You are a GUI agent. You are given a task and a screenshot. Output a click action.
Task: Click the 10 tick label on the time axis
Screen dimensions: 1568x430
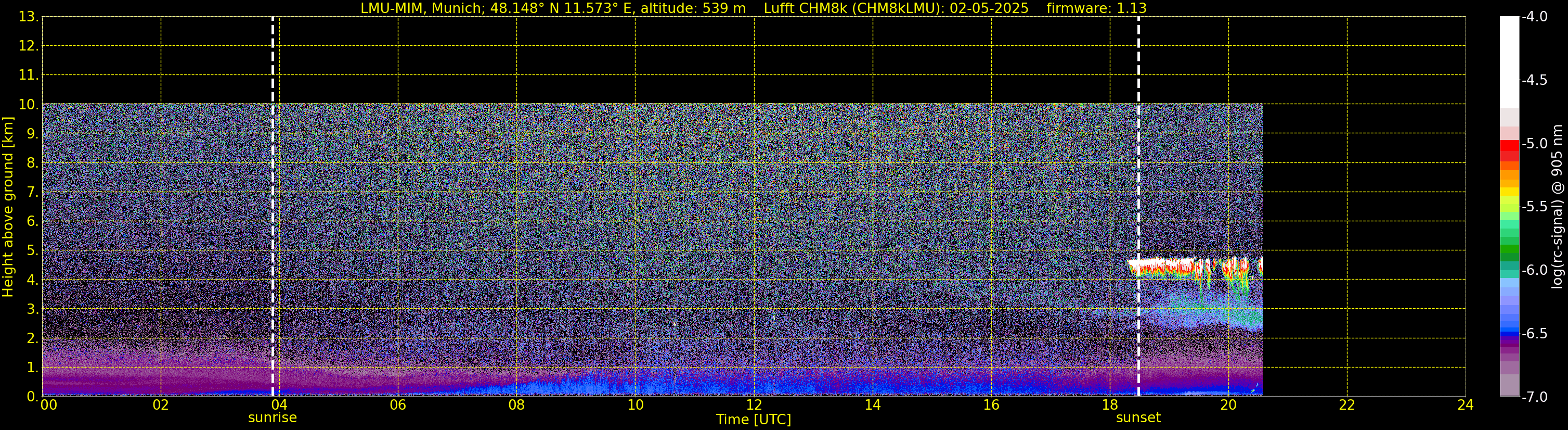pyautogui.click(x=636, y=404)
